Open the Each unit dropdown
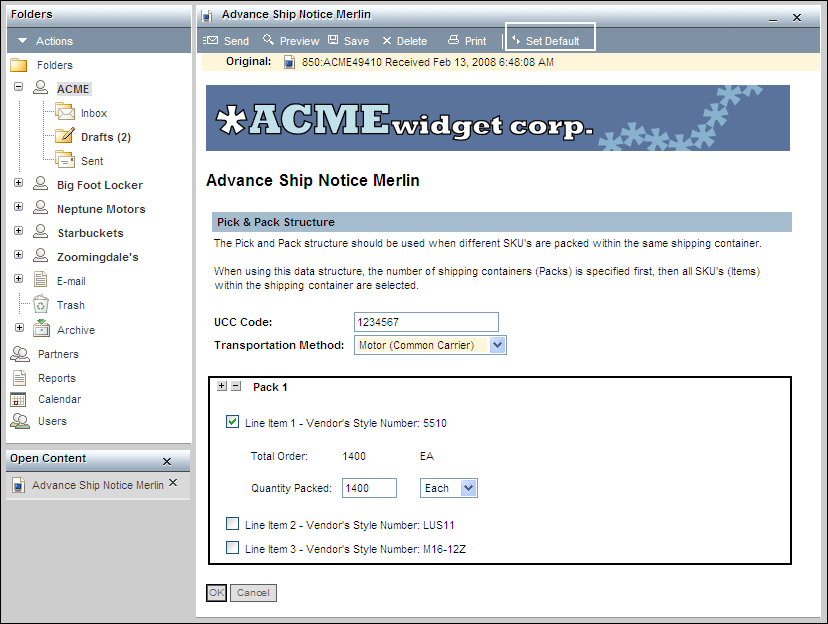 pyautogui.click(x=468, y=488)
